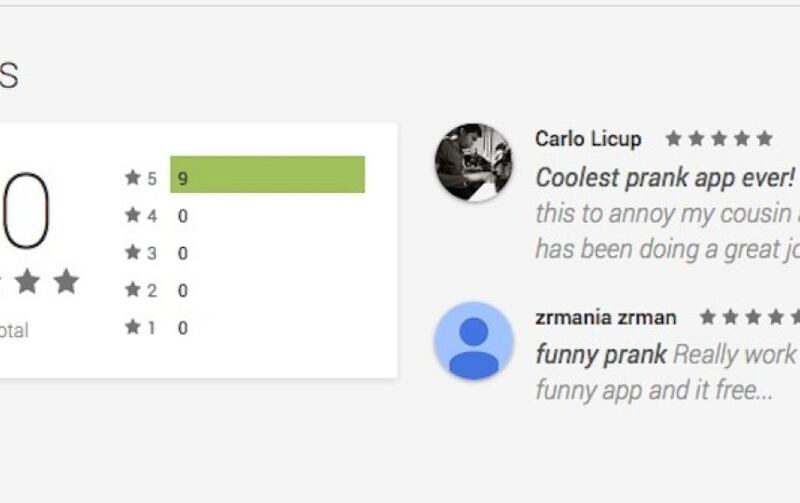Screen dimensions: 800x503
Task: Click the star icon beside rating 4
Action: pyautogui.click(x=133, y=215)
